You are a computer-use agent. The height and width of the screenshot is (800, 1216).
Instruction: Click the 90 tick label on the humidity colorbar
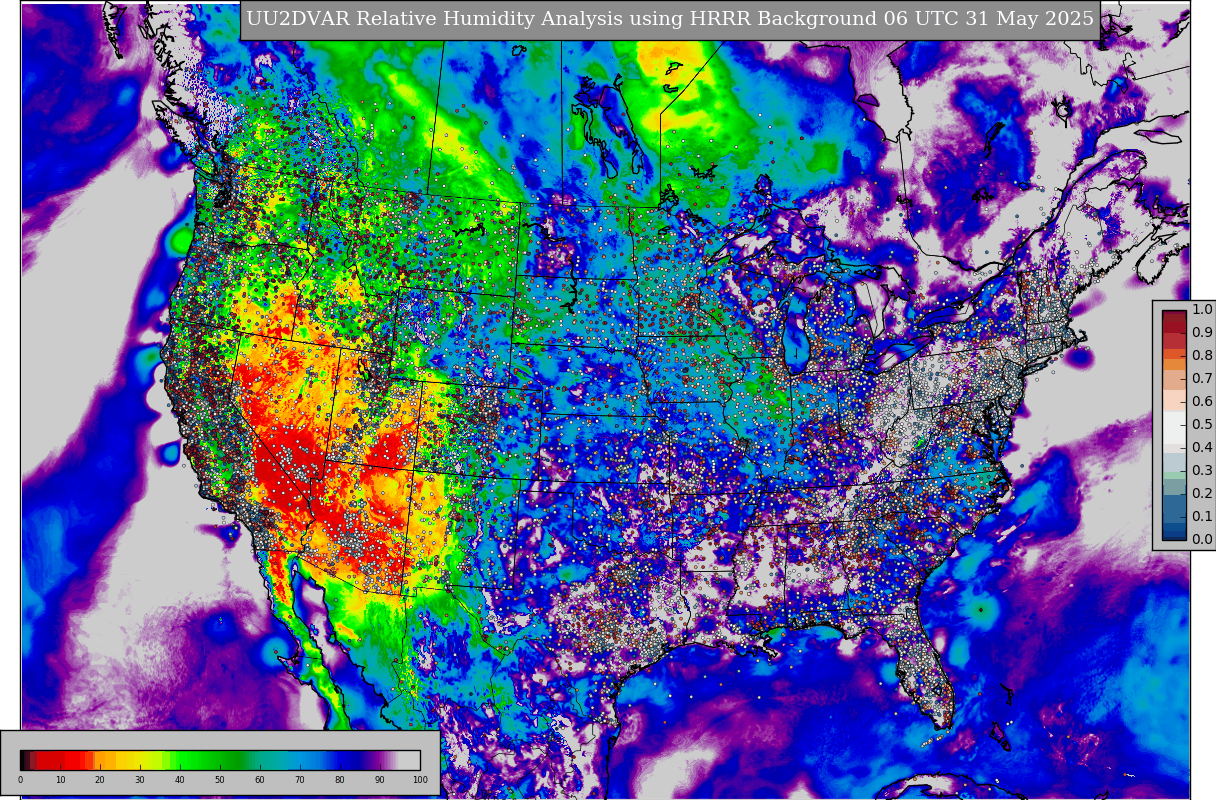(380, 780)
